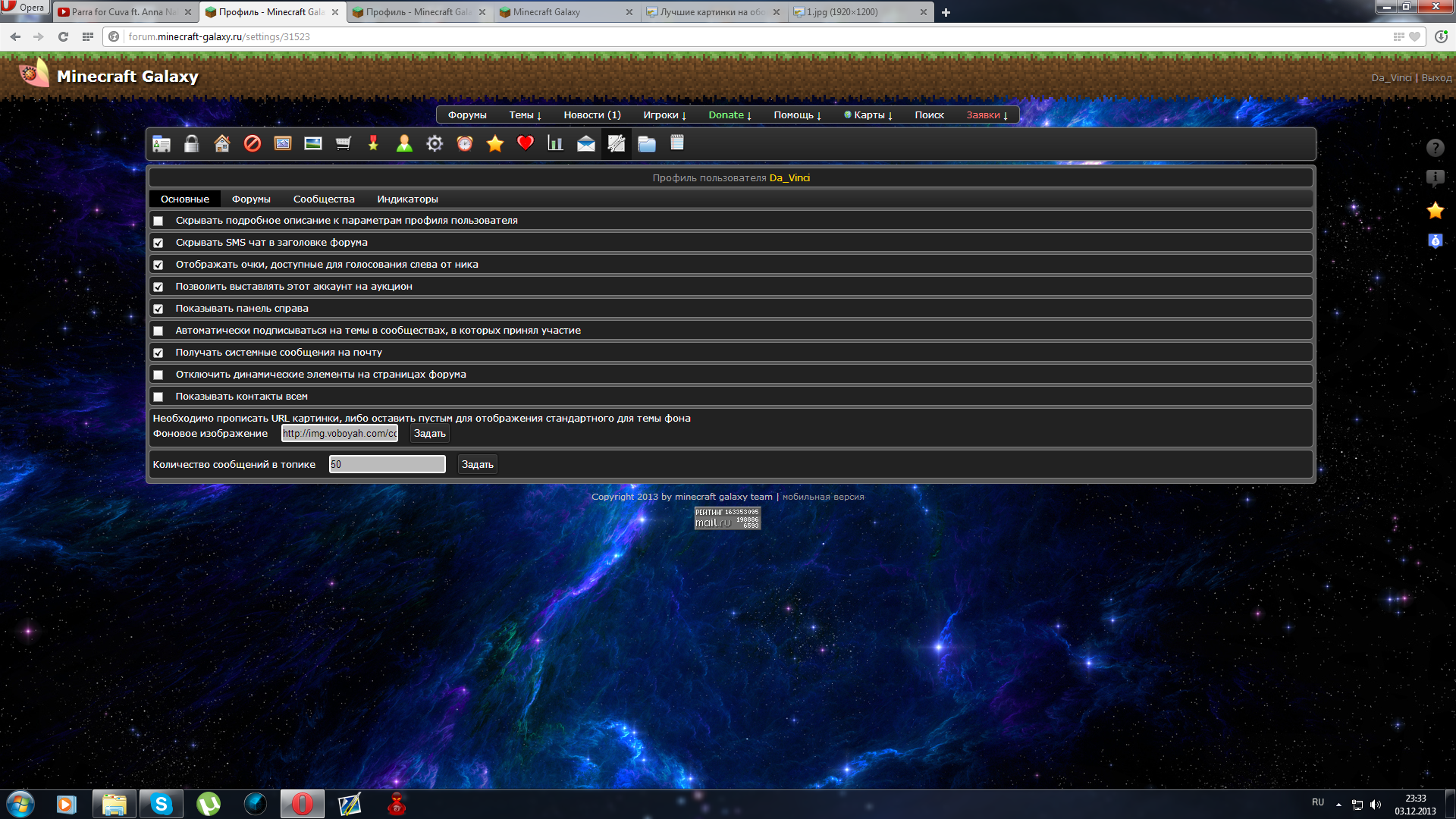Screen dimensions: 1456x819
Task: Open the shopping cart icon
Action: pos(344,143)
